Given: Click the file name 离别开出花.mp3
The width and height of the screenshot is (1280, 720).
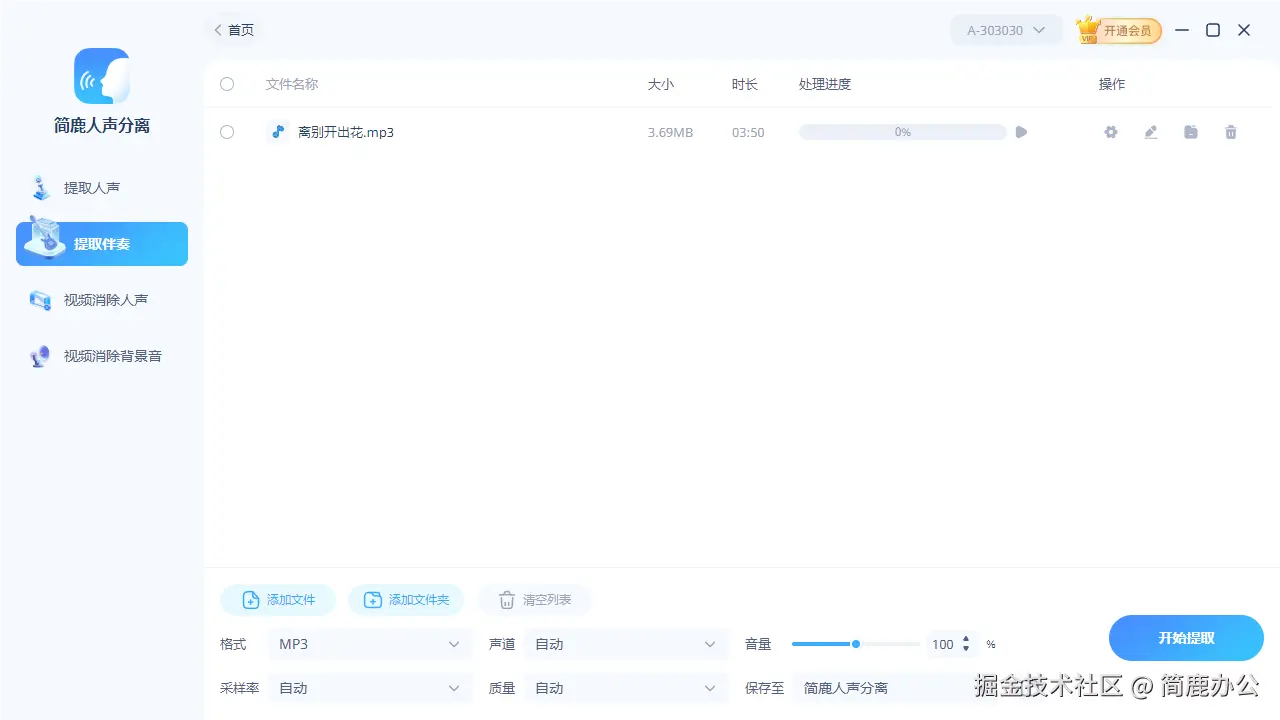Looking at the screenshot, I should pos(346,132).
